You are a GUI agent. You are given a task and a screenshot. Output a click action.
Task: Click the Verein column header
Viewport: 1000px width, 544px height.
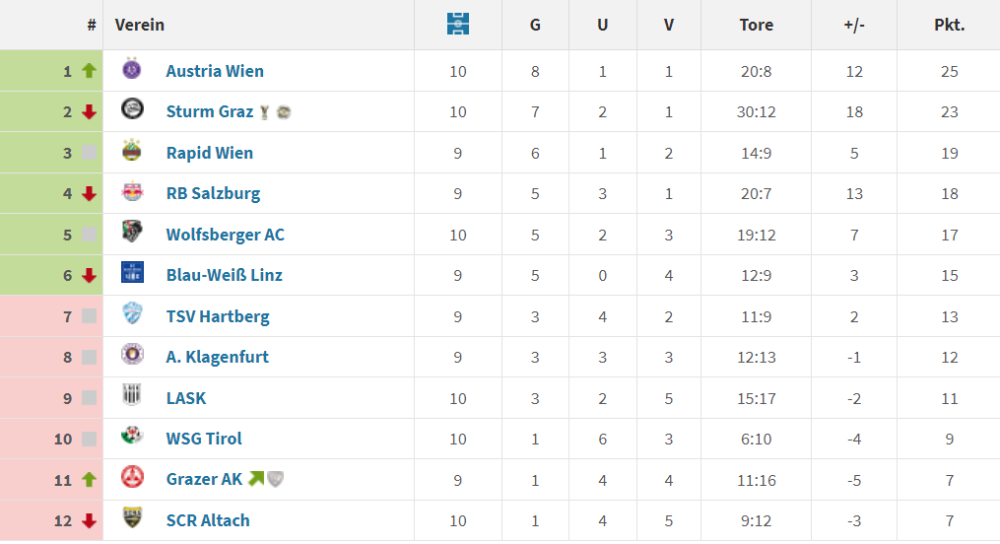140,25
